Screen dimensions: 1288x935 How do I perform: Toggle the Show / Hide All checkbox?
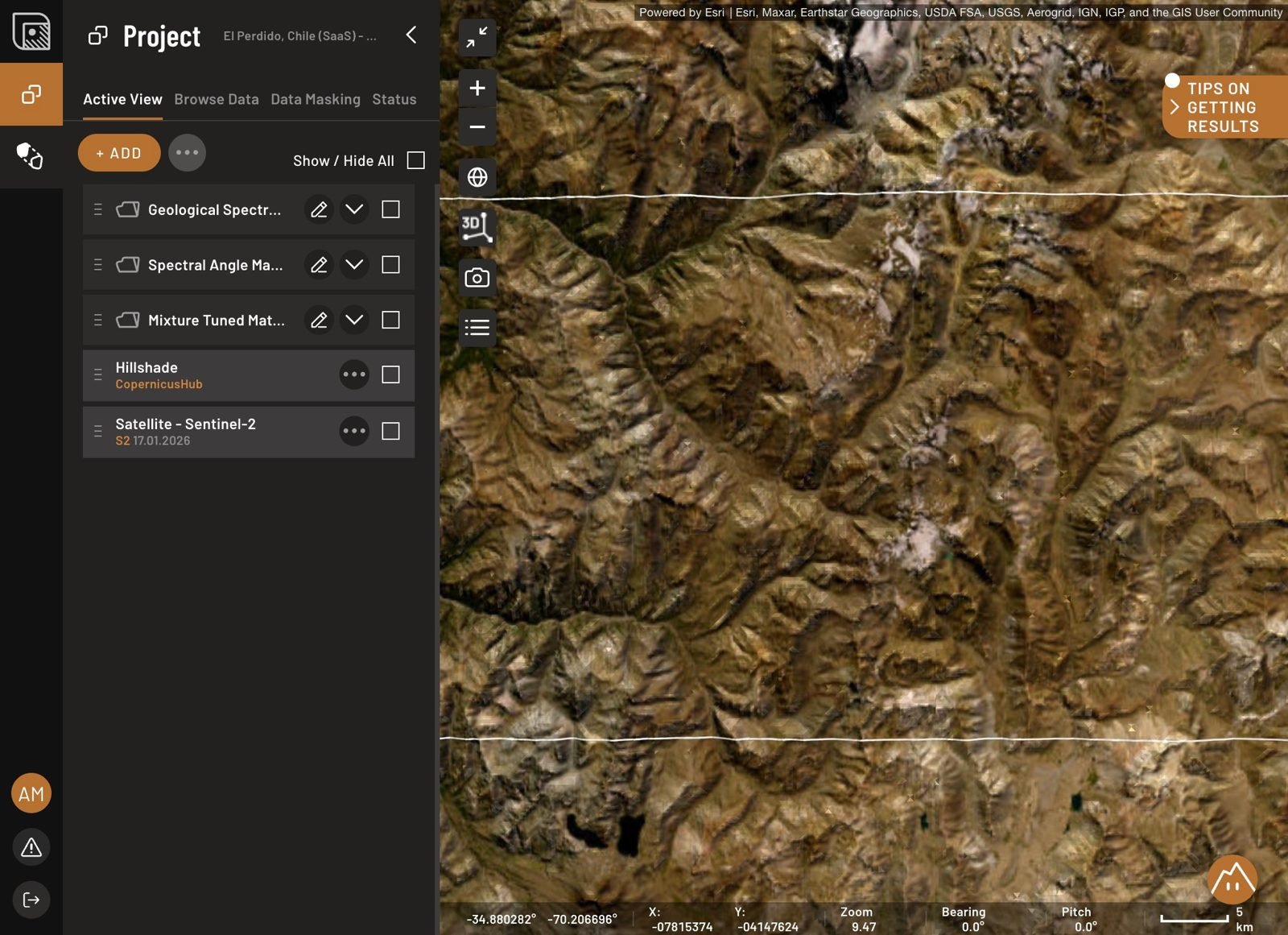pyautogui.click(x=416, y=160)
